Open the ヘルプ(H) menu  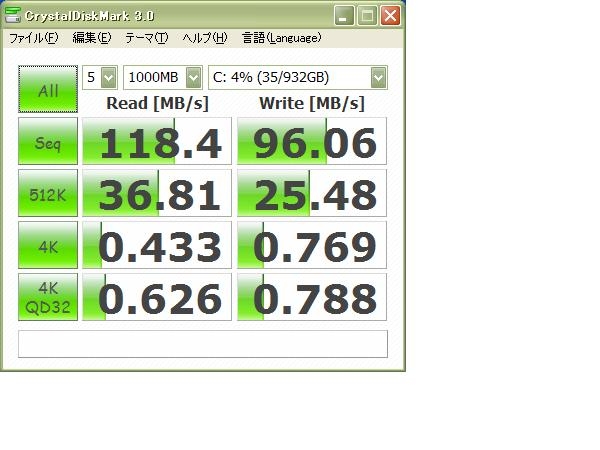(205, 38)
